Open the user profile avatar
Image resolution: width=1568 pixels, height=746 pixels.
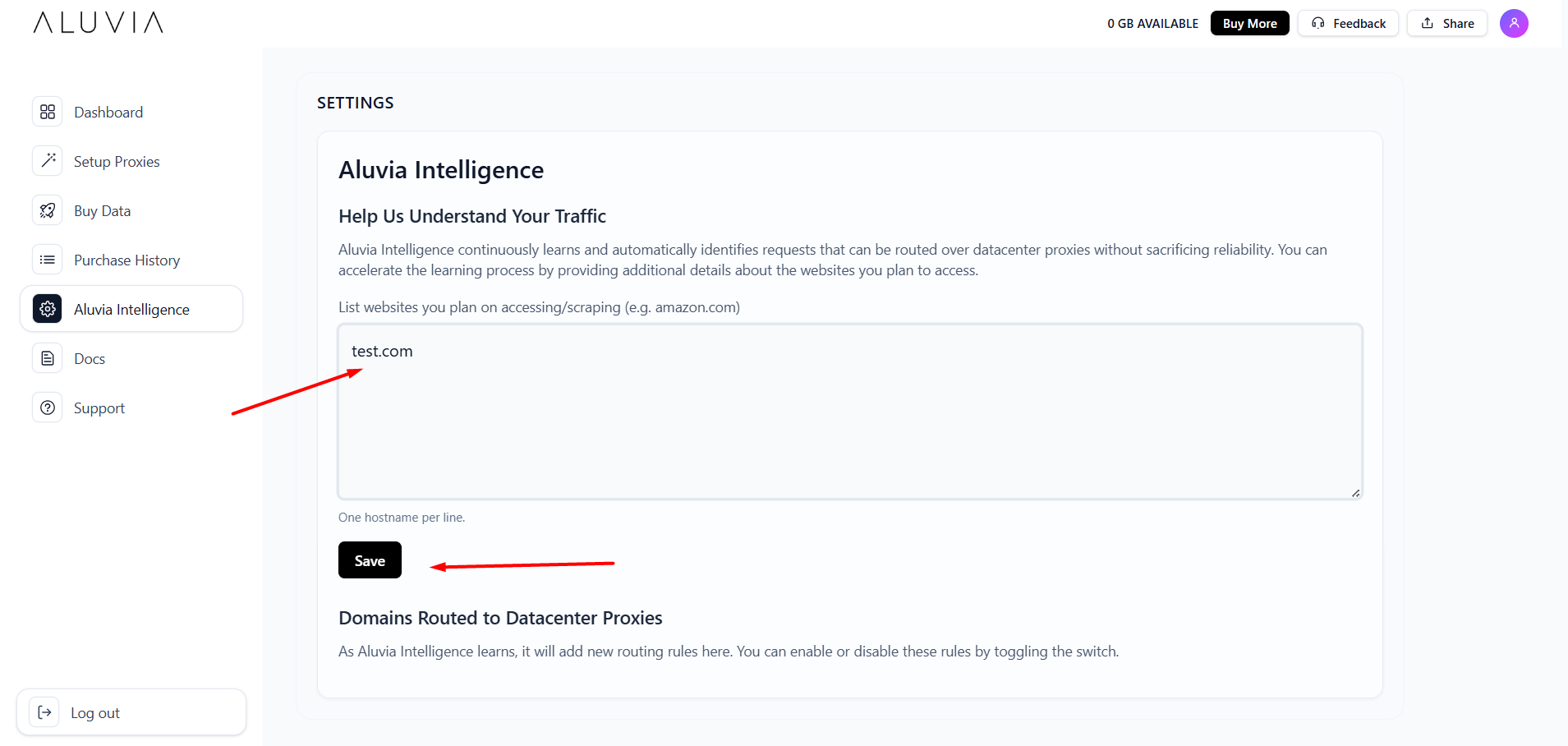(x=1513, y=23)
